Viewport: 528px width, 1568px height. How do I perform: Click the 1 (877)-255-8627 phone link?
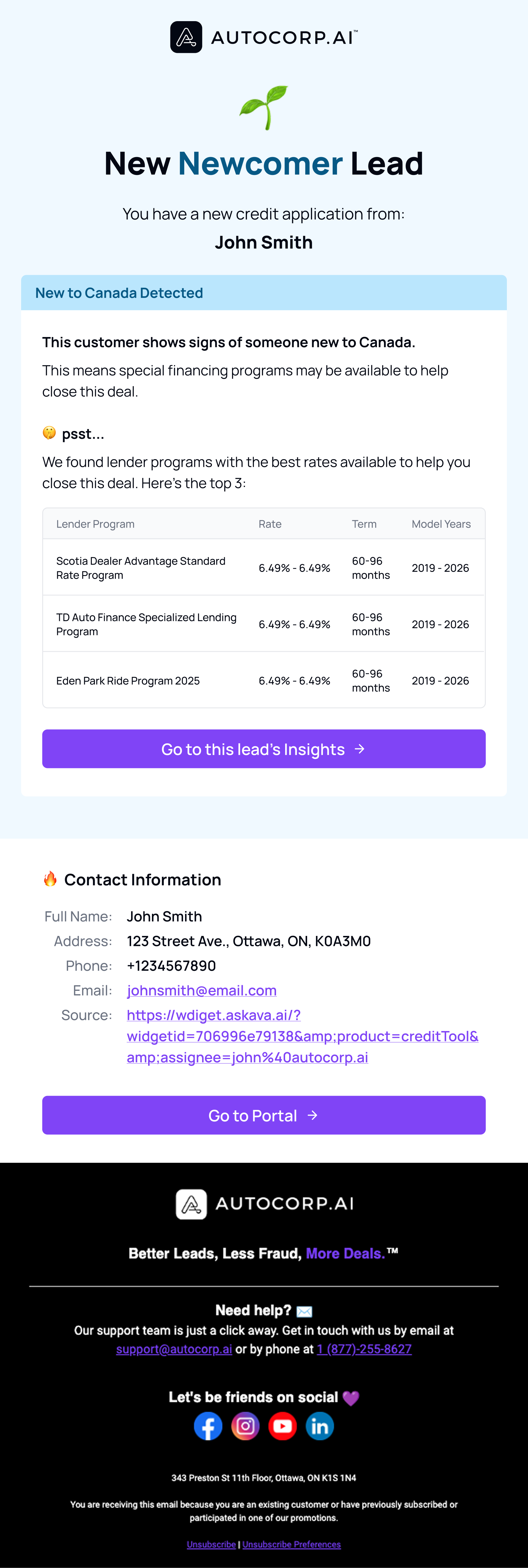coord(364,1349)
